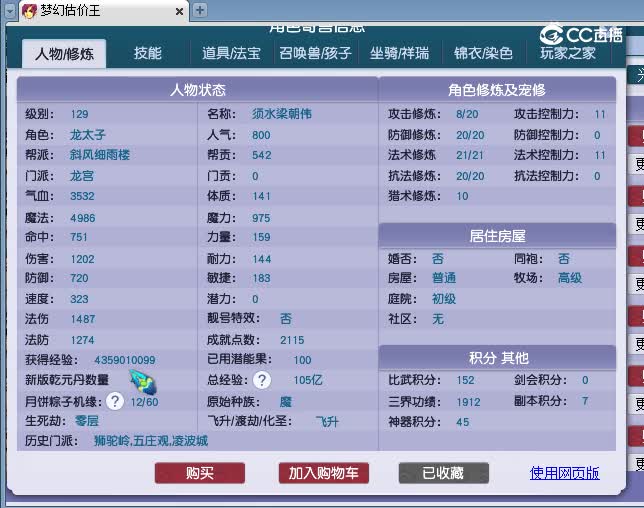Open the 道具/法宝 tab
Viewport: 644px width, 508px height.
(x=231, y=53)
